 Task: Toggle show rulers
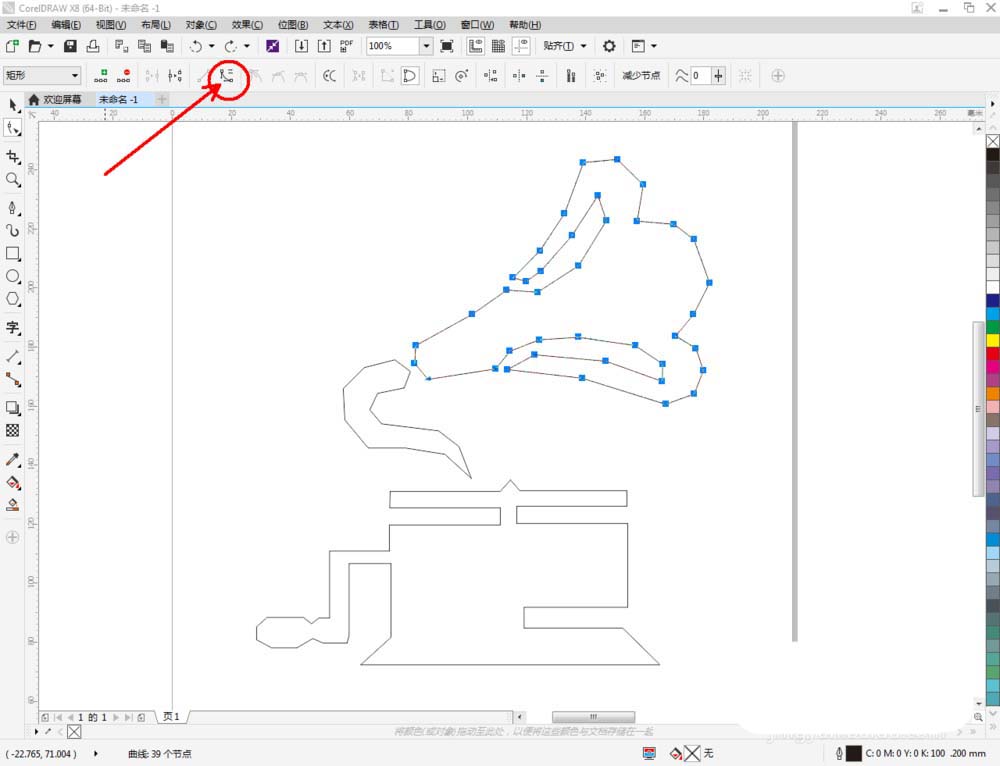(x=475, y=46)
